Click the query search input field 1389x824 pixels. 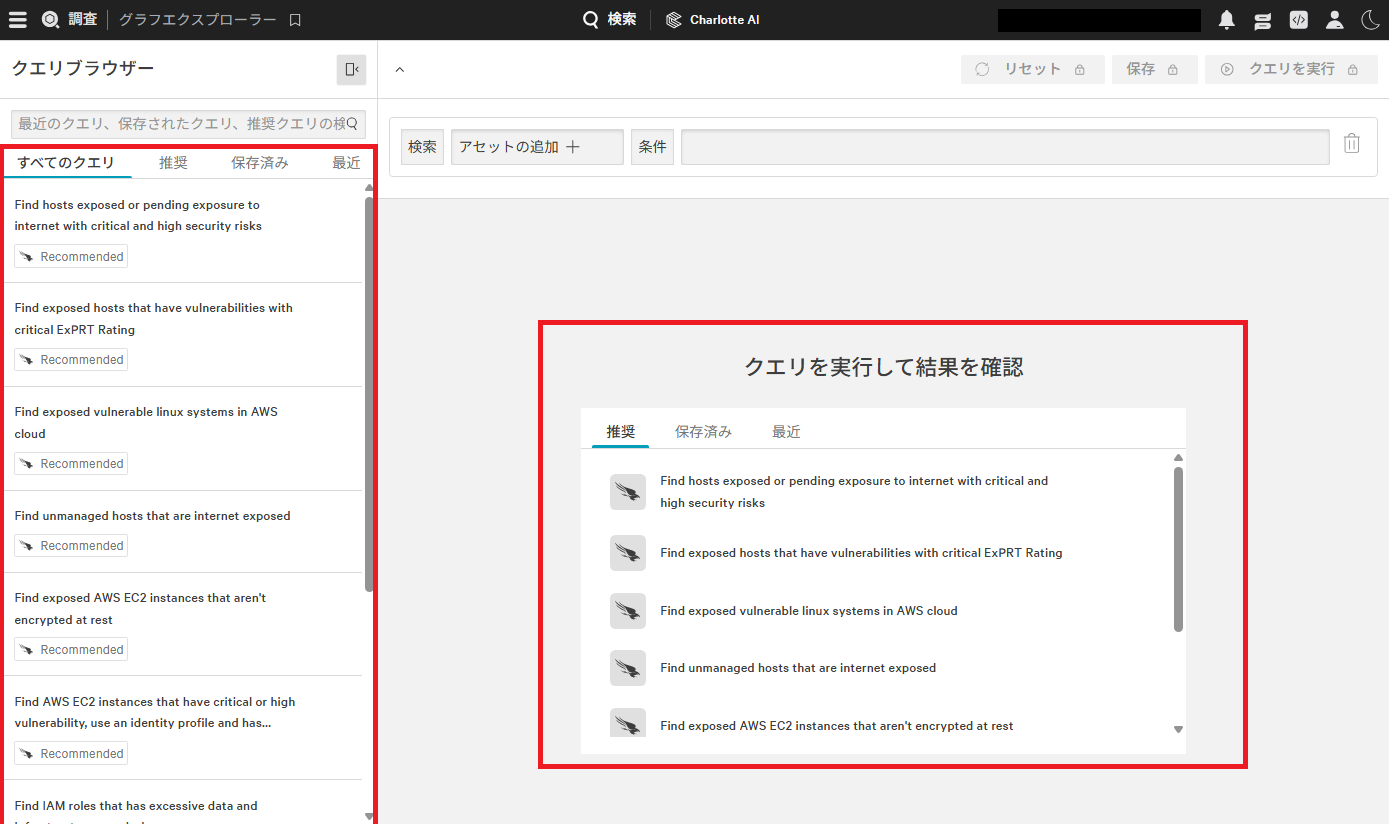click(x=186, y=123)
